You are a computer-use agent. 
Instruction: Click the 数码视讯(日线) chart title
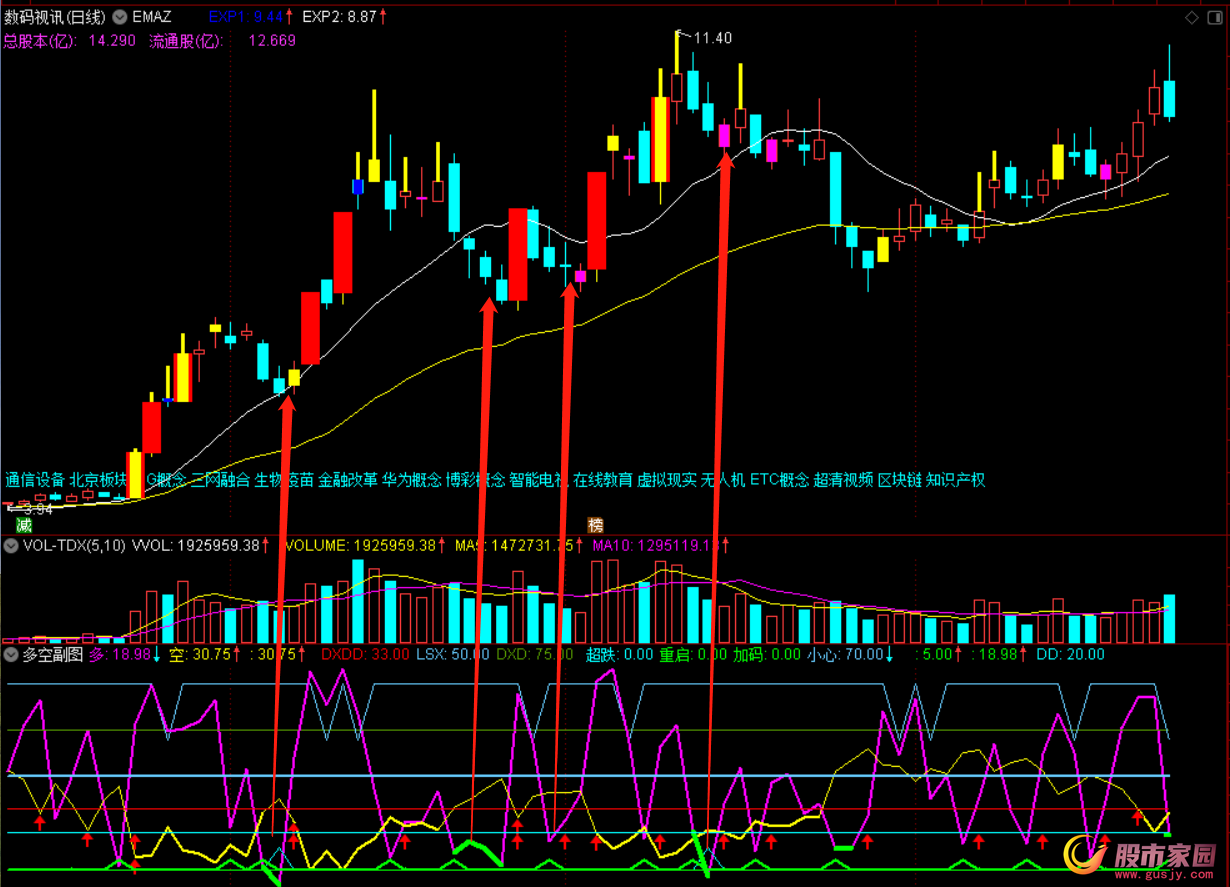click(x=54, y=17)
